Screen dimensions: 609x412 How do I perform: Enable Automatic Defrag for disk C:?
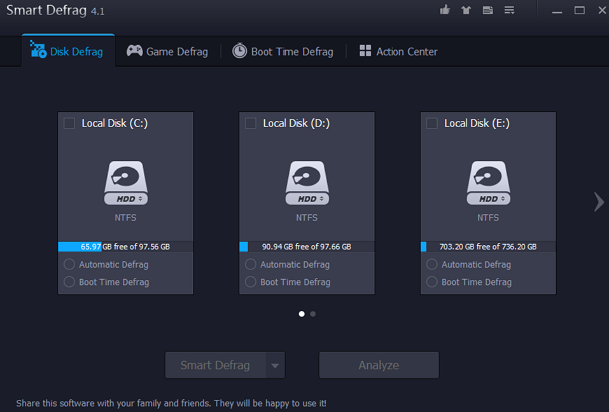69,264
